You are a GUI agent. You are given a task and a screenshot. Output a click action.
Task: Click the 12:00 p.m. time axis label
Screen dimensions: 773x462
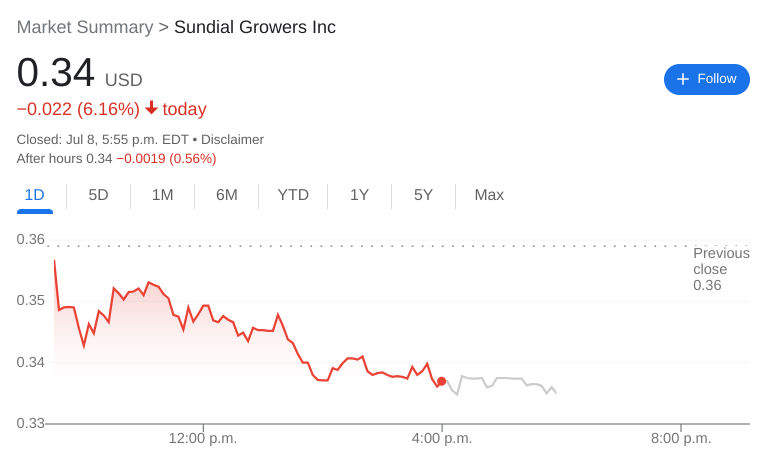[x=203, y=438]
